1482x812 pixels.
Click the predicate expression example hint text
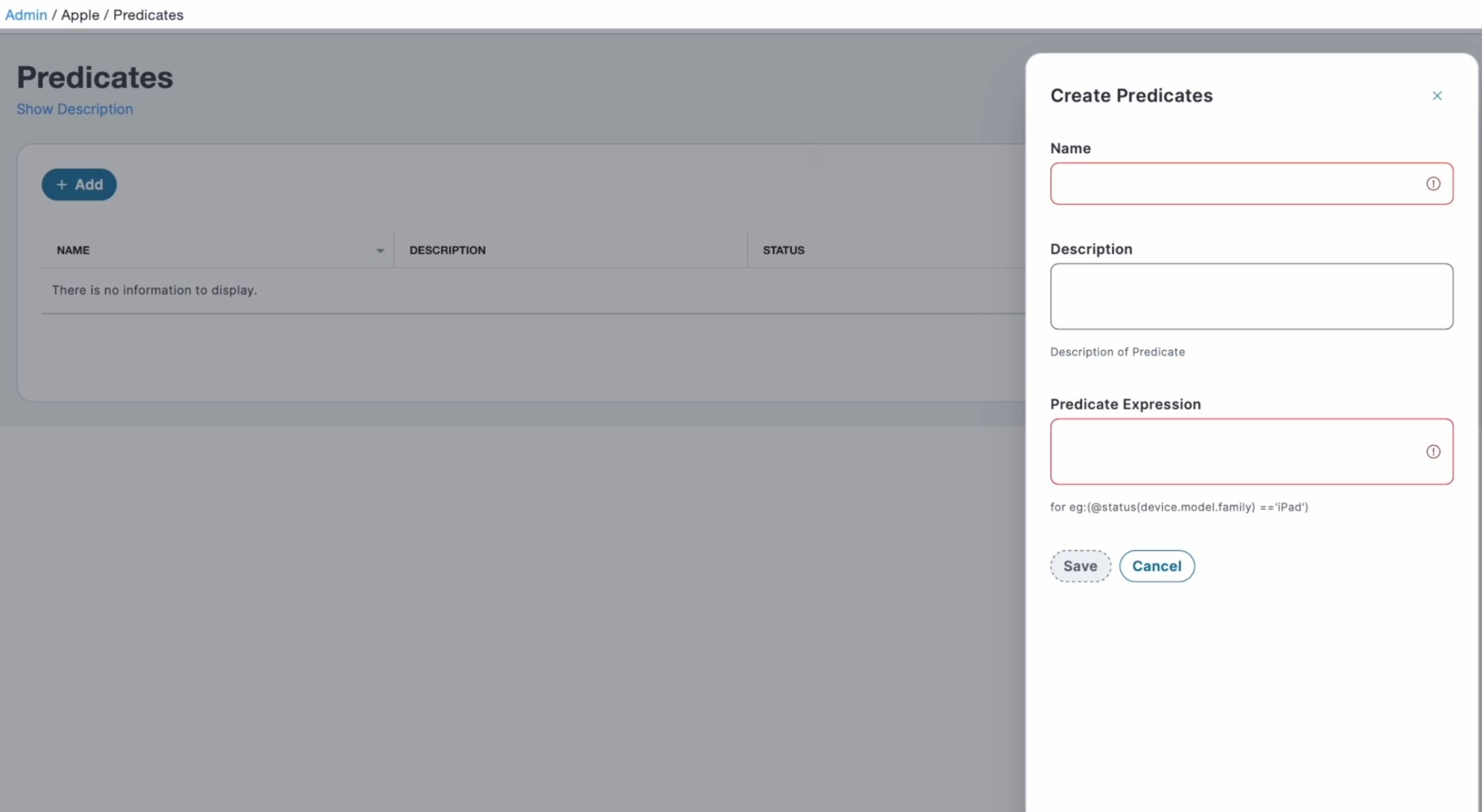click(1179, 507)
